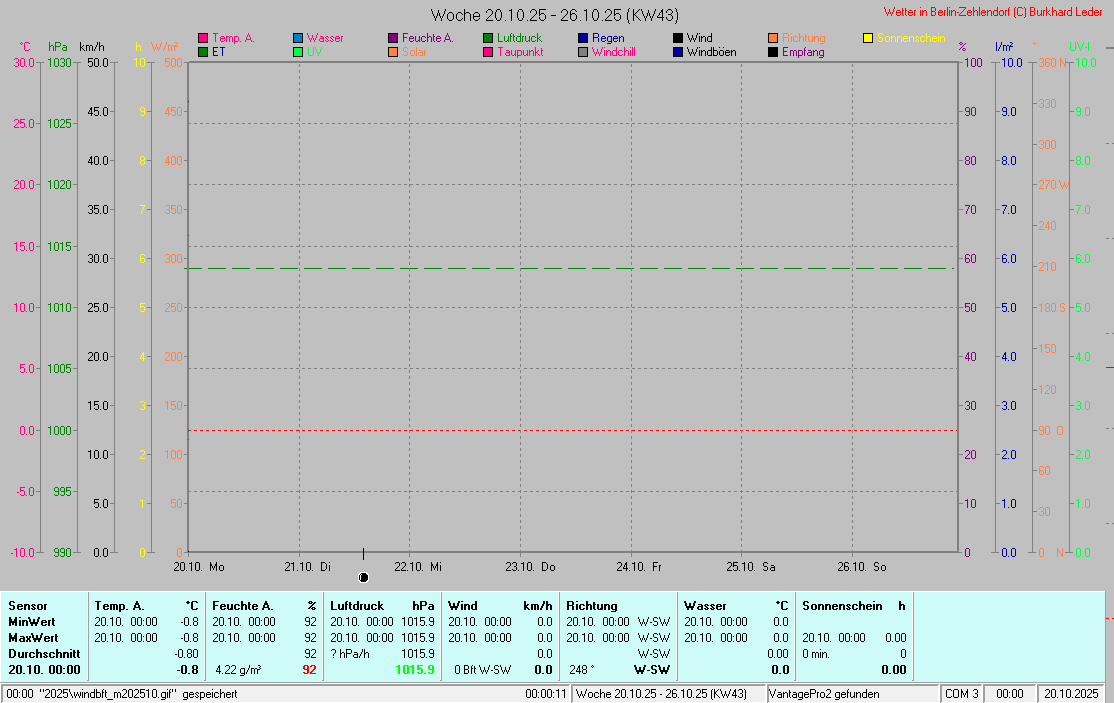
Task: Click the Taupunkt legend square
Action: tap(488, 52)
